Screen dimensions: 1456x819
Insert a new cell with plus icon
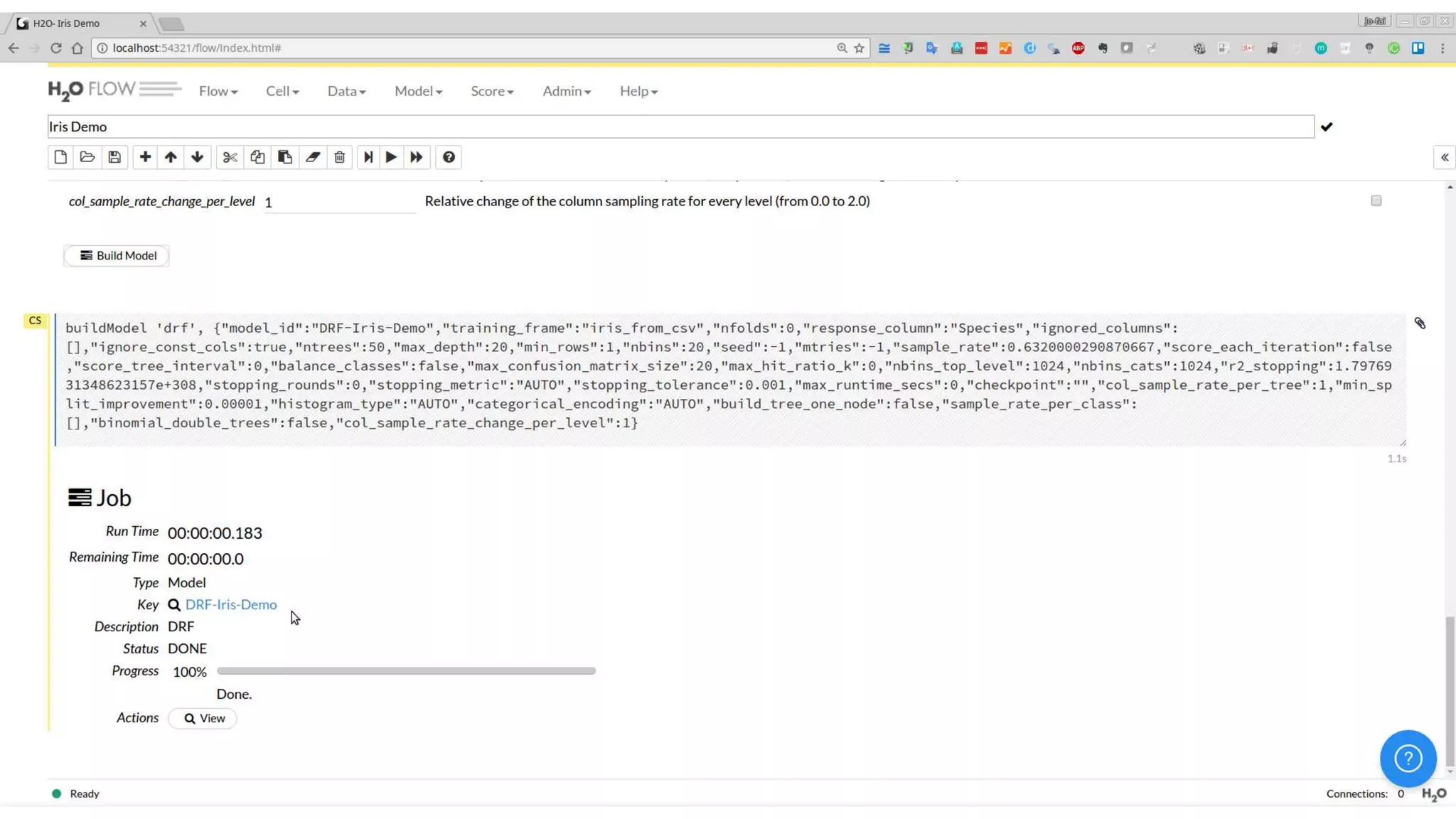pos(145,157)
